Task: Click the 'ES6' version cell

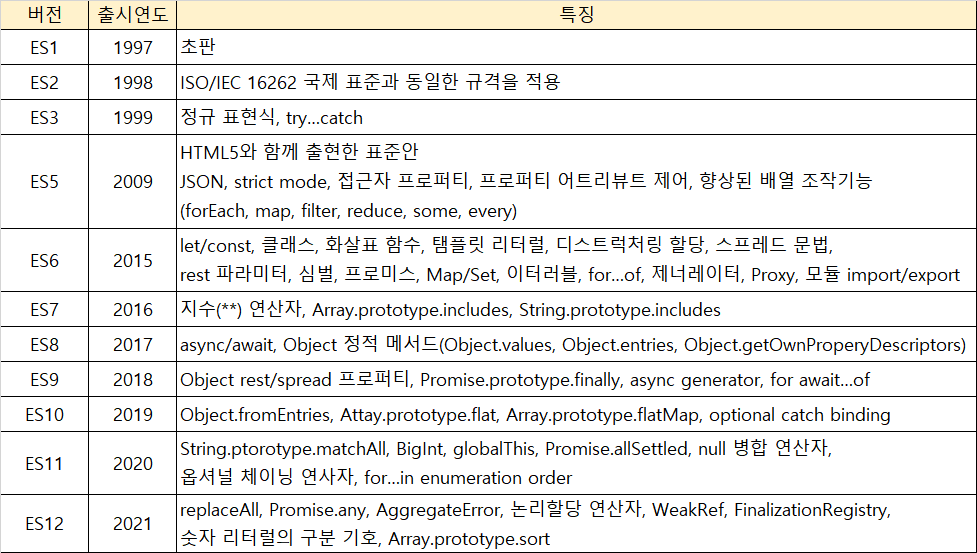Action: tap(44, 260)
